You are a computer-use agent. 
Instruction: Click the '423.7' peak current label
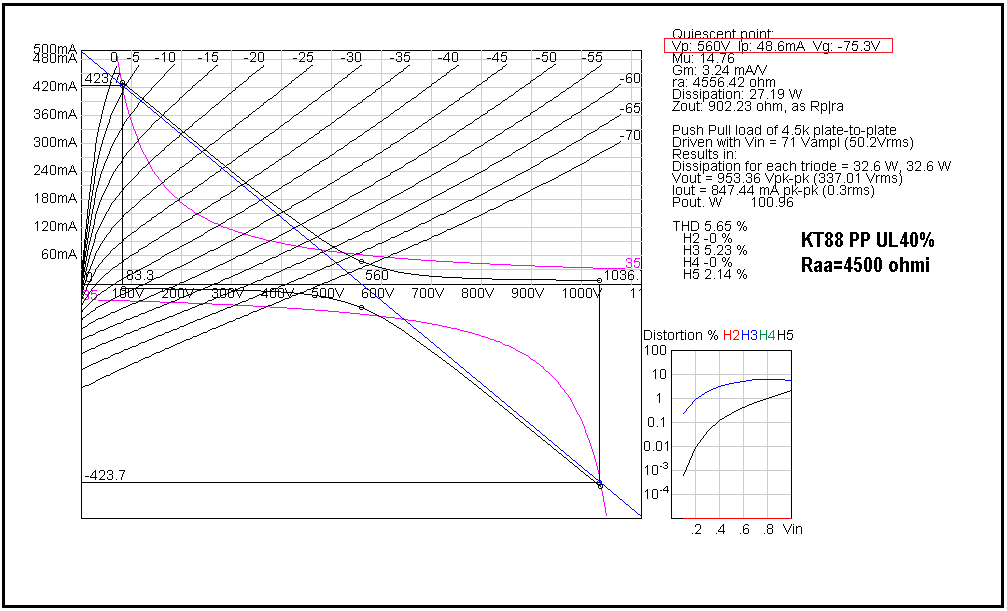pyautogui.click(x=101, y=80)
